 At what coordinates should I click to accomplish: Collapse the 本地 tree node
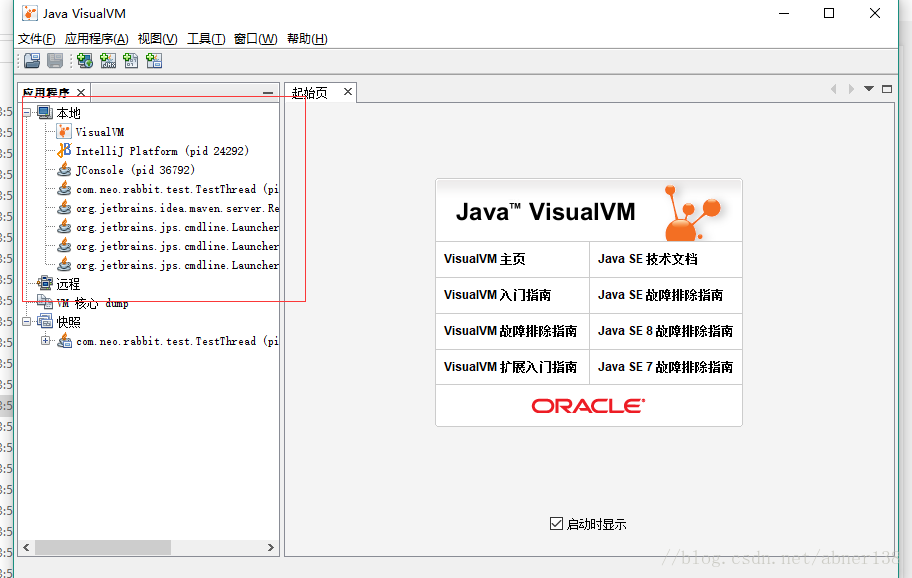click(27, 112)
